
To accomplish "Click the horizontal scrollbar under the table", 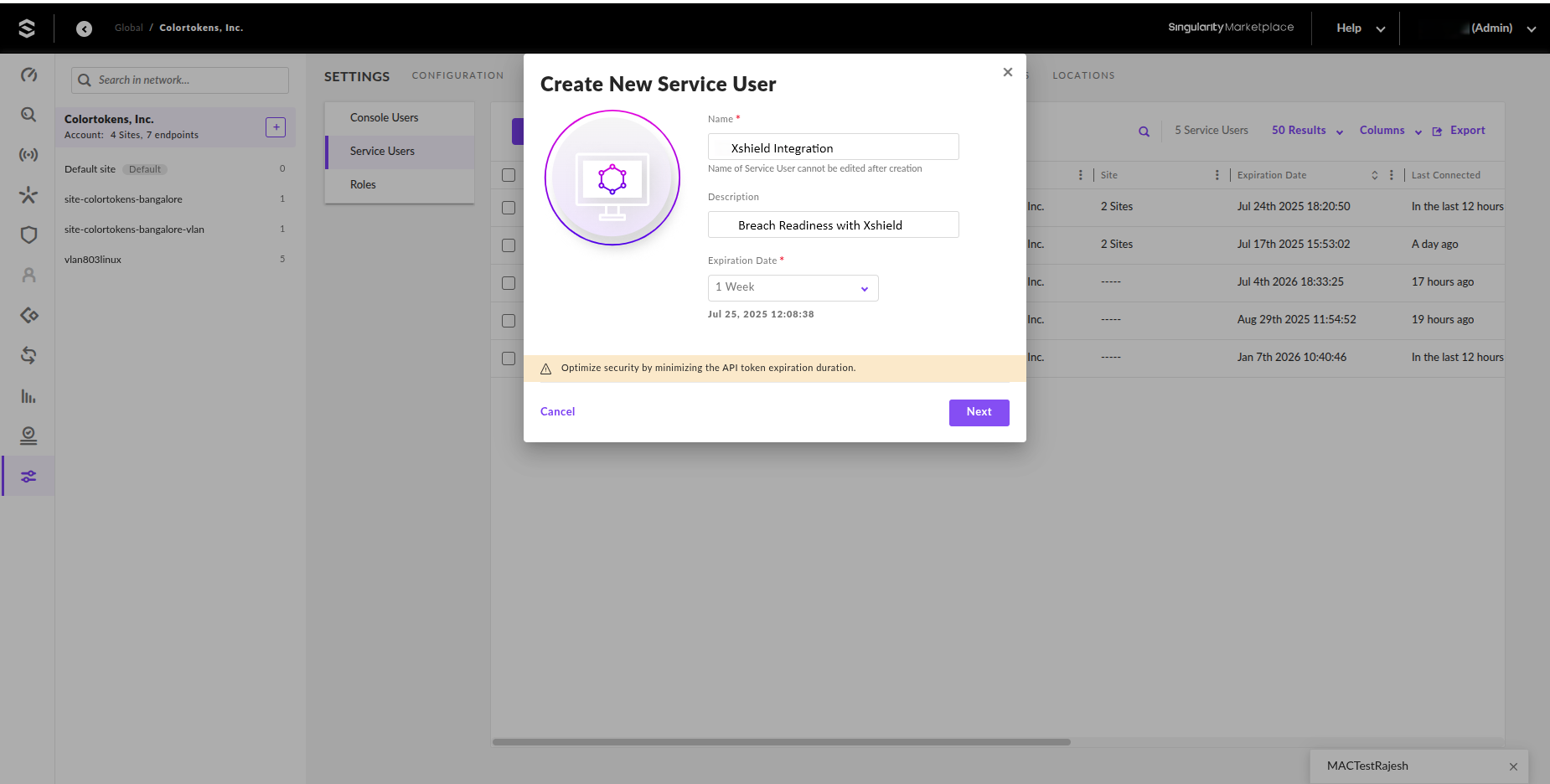I will (x=781, y=742).
